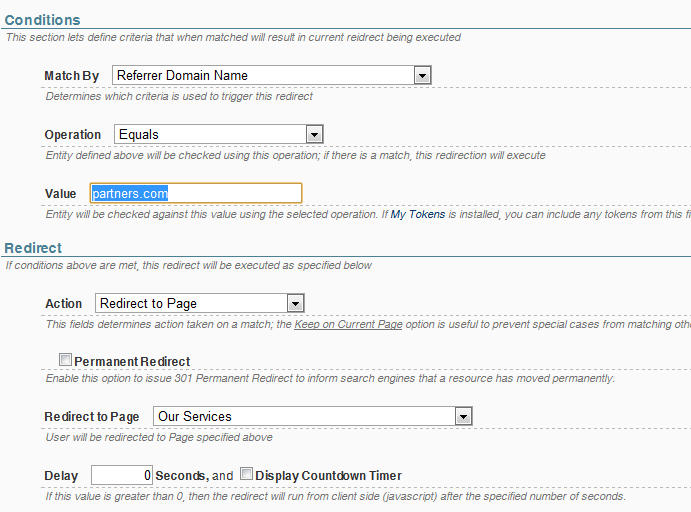Focus the Delay seconds input box
Image resolution: width=691 pixels, height=512 pixels.
[x=122, y=475]
